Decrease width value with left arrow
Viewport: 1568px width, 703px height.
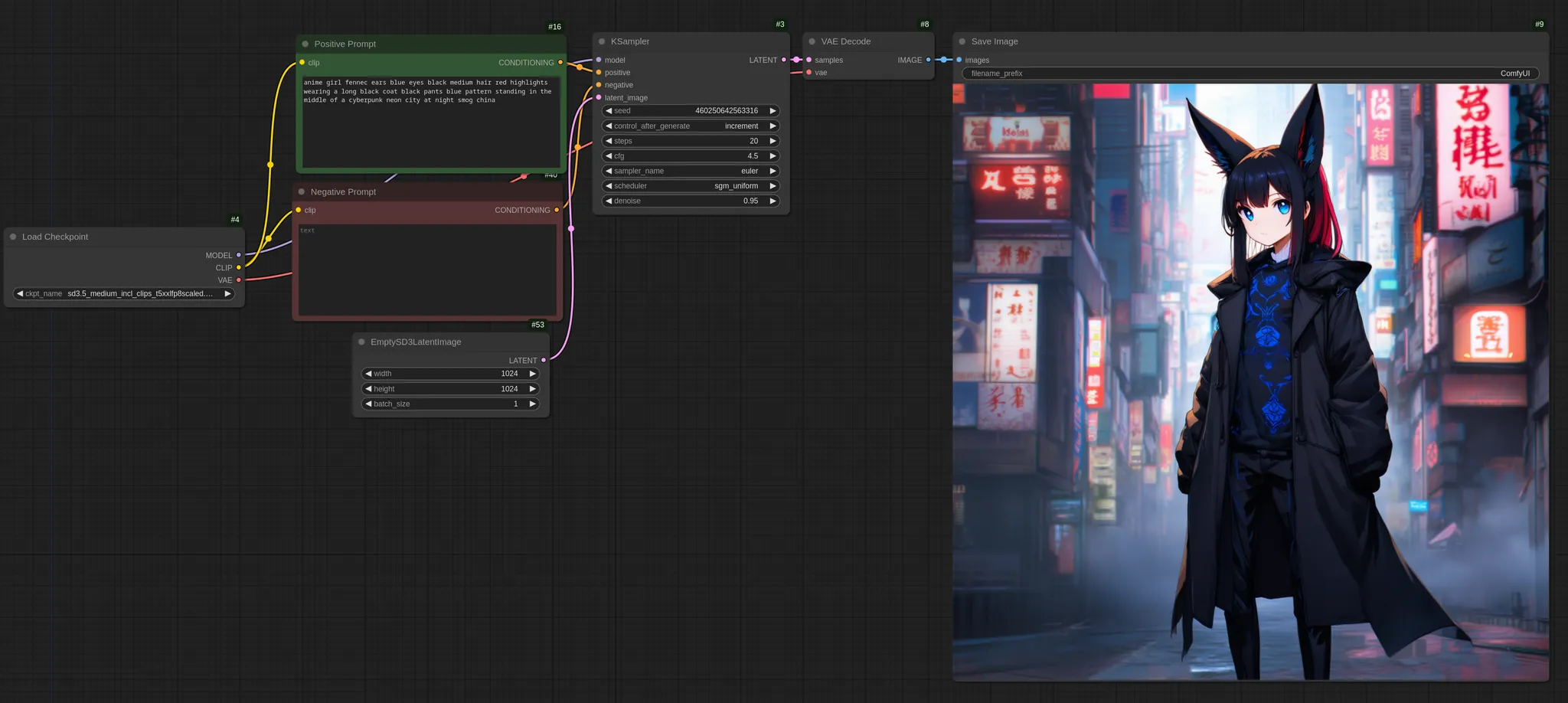click(x=368, y=374)
